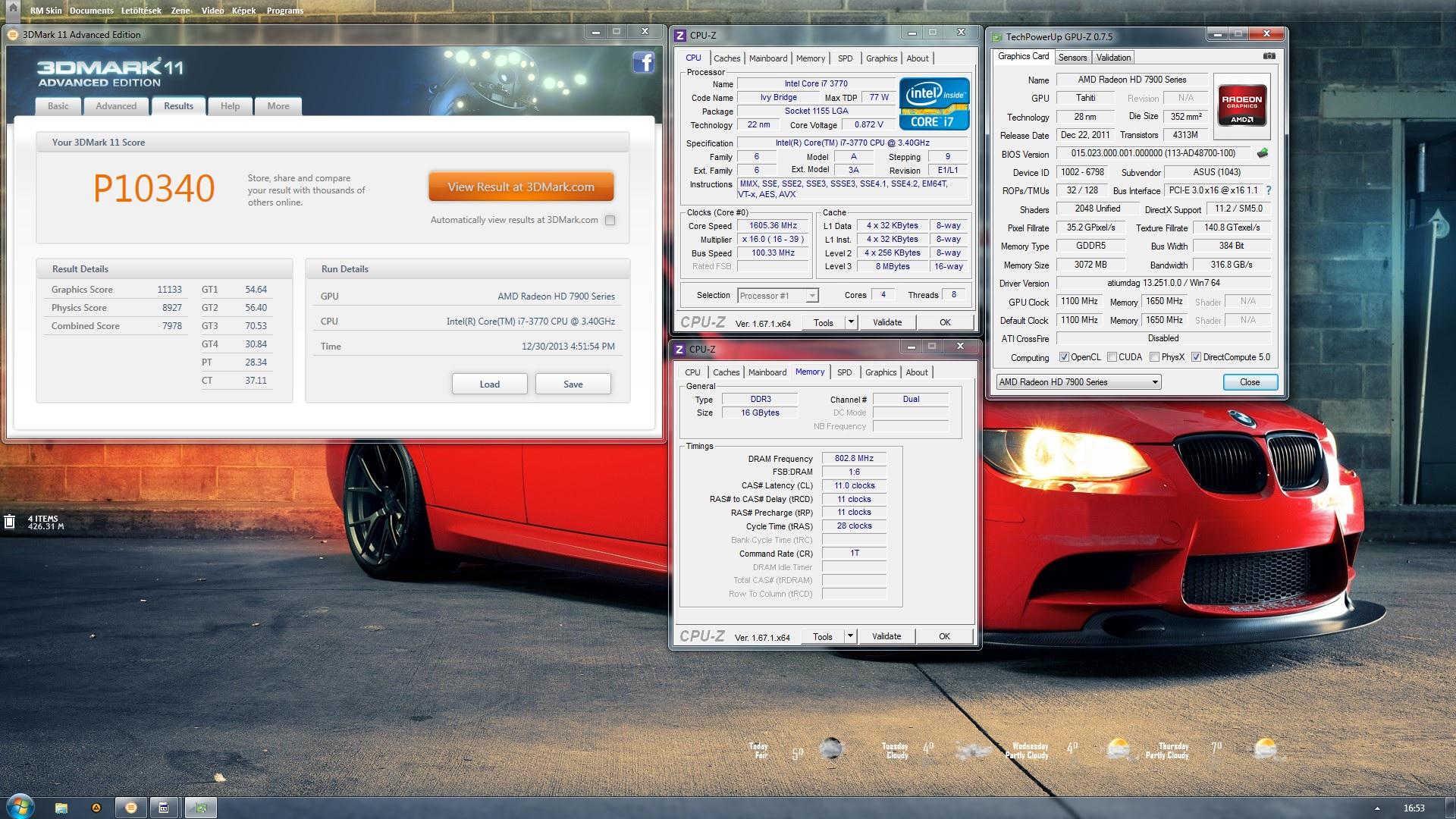The image size is (1456, 819).
Task: Click the Save button in Run Details
Action: tap(573, 384)
